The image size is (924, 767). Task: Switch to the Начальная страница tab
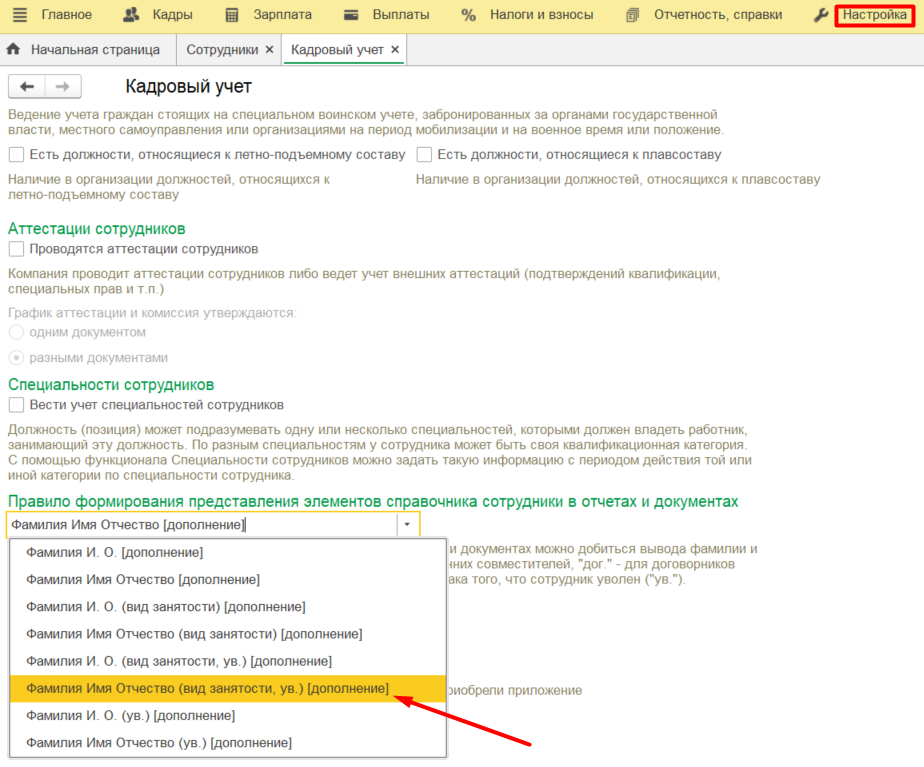88,49
